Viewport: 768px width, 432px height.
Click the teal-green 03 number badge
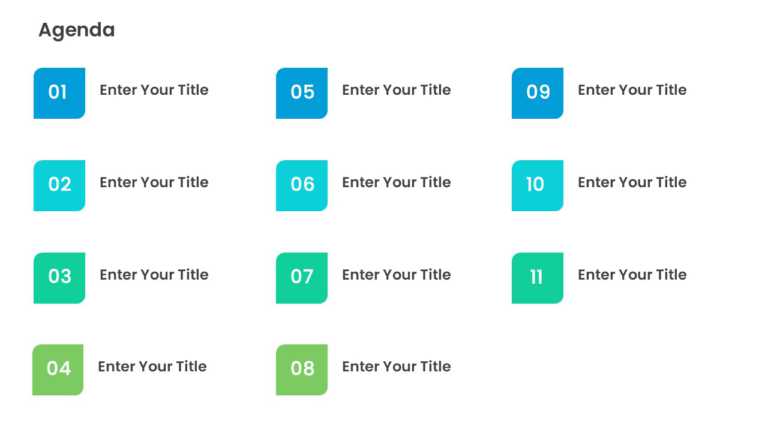pos(59,278)
